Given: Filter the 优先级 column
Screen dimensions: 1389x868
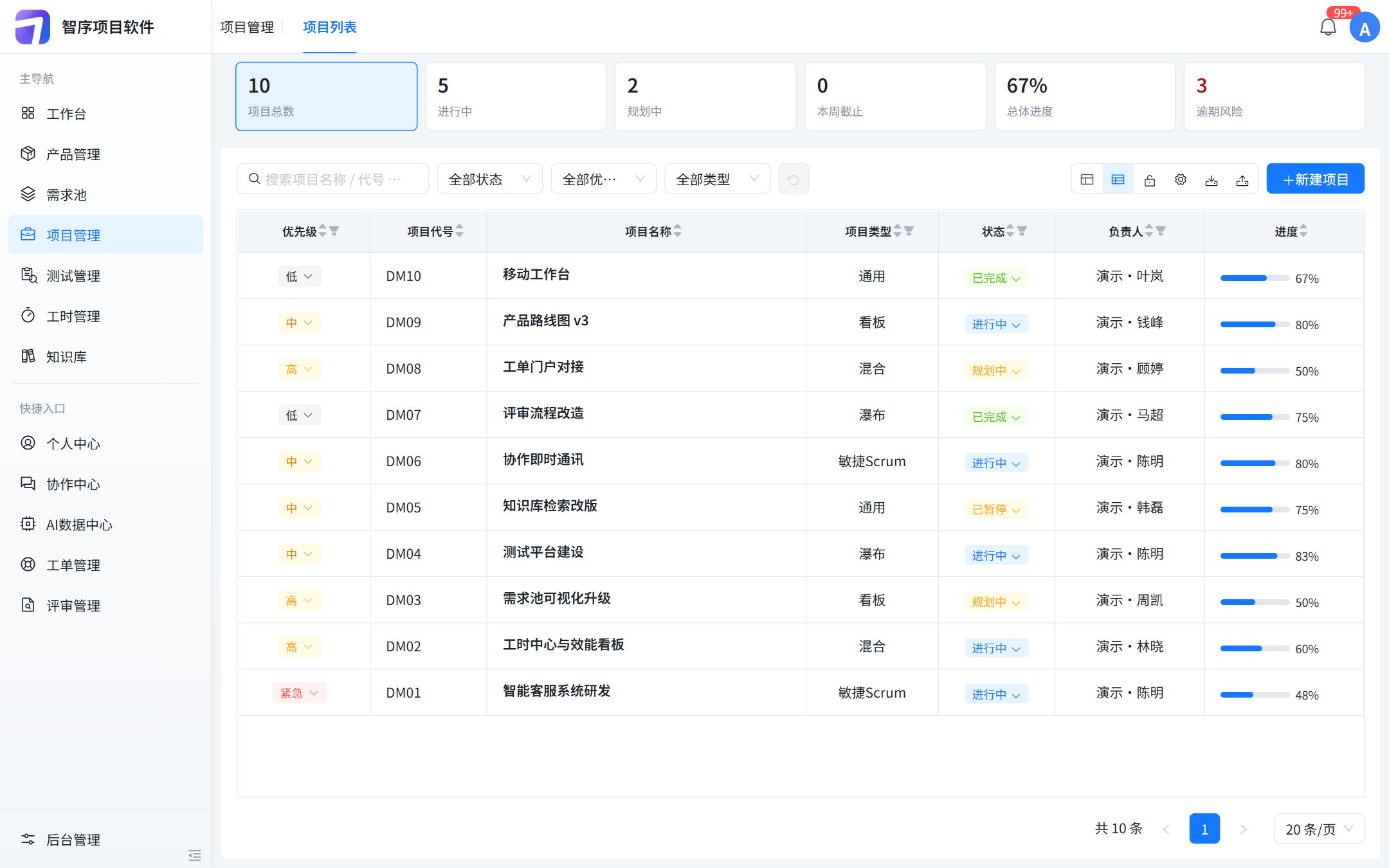Looking at the screenshot, I should (x=334, y=231).
